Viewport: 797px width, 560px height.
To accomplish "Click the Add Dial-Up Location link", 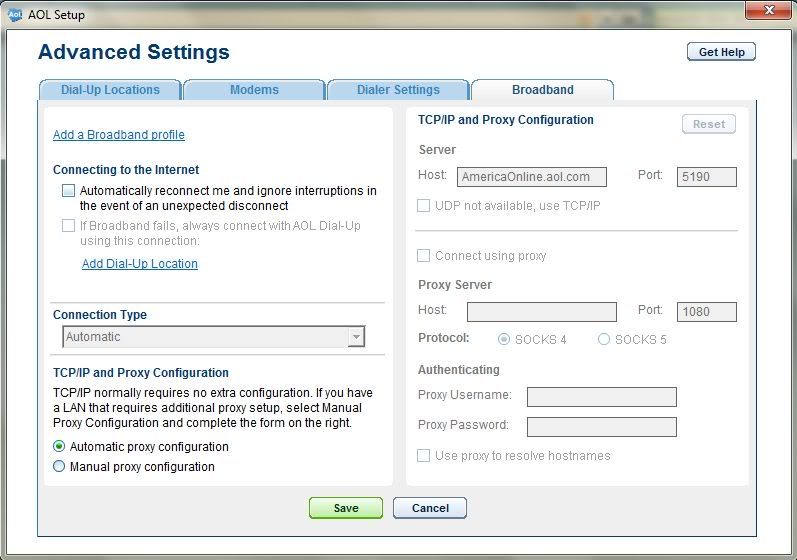I will pyautogui.click(x=140, y=264).
